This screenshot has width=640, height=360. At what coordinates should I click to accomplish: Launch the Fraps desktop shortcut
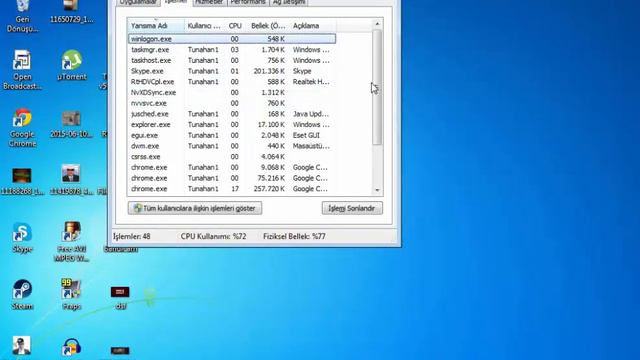(71, 295)
